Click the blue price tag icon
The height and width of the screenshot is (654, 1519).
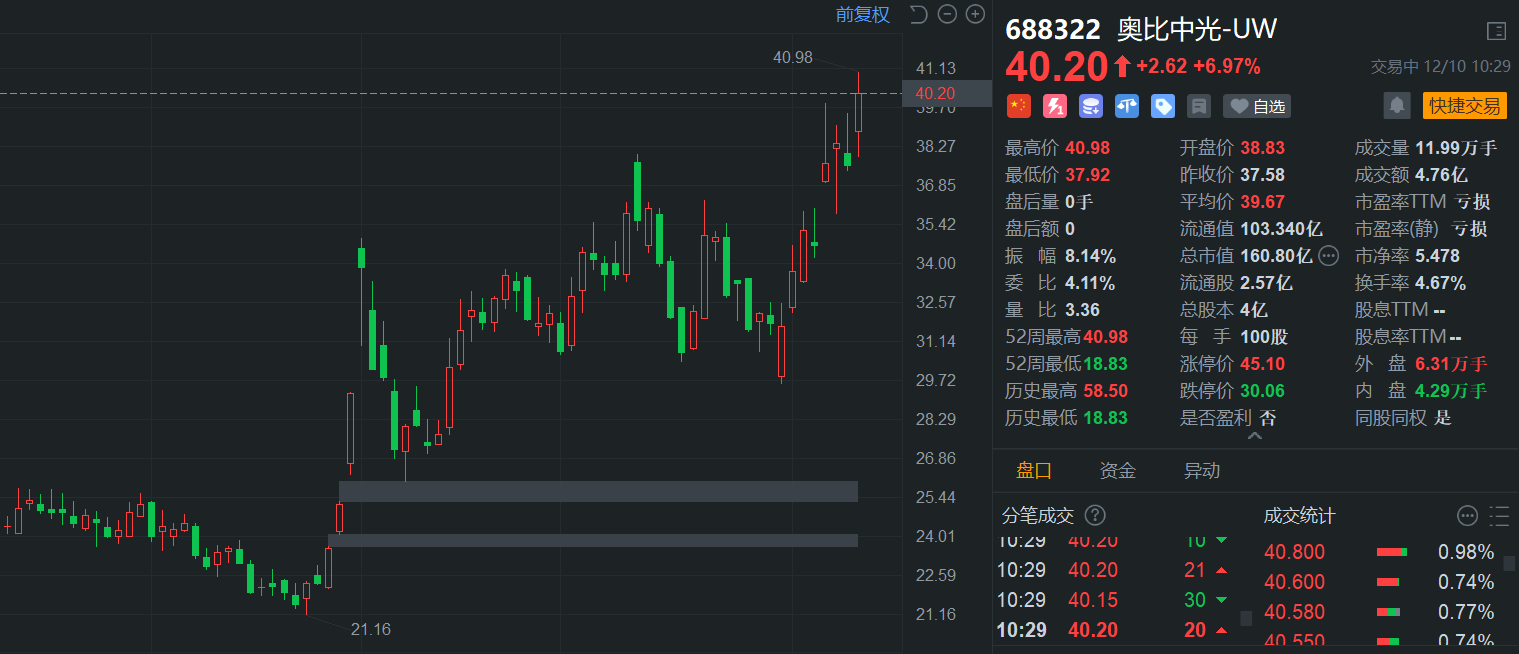[1163, 106]
